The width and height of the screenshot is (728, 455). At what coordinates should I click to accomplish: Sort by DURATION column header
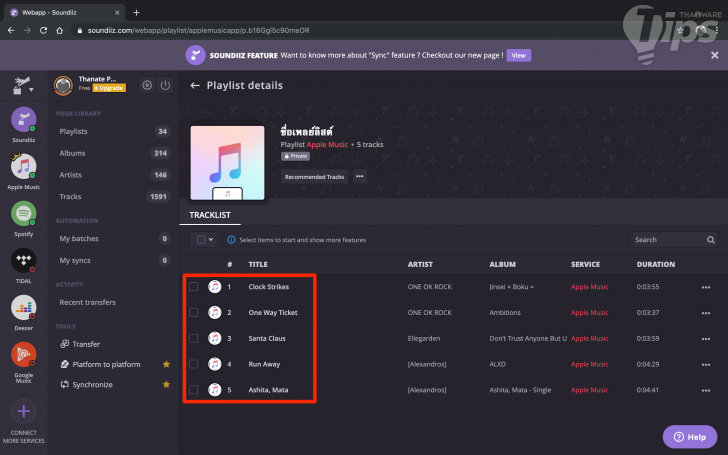(x=656, y=265)
